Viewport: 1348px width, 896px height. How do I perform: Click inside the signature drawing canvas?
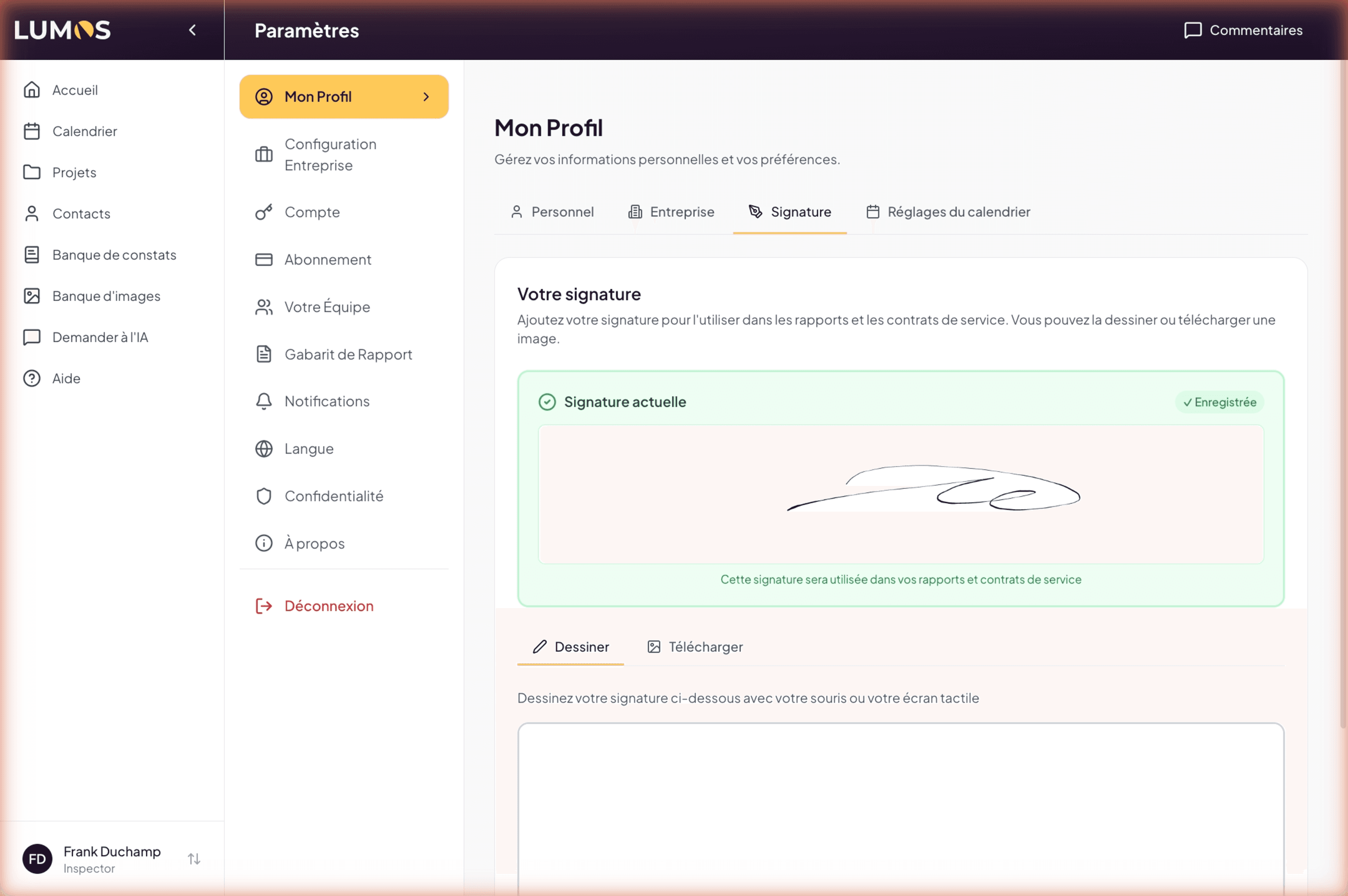[901, 808]
